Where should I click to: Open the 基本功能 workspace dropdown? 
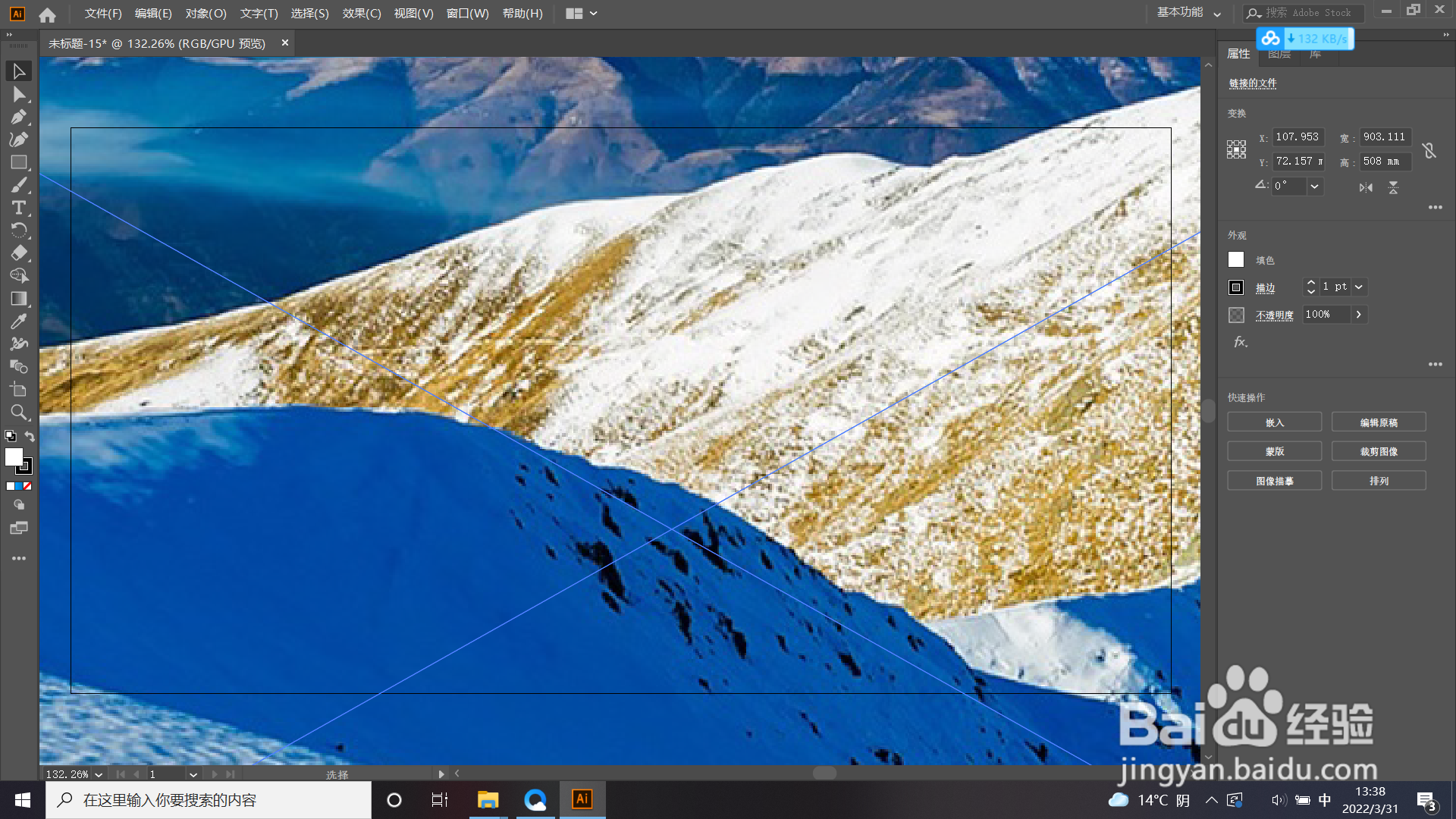pyautogui.click(x=1188, y=13)
